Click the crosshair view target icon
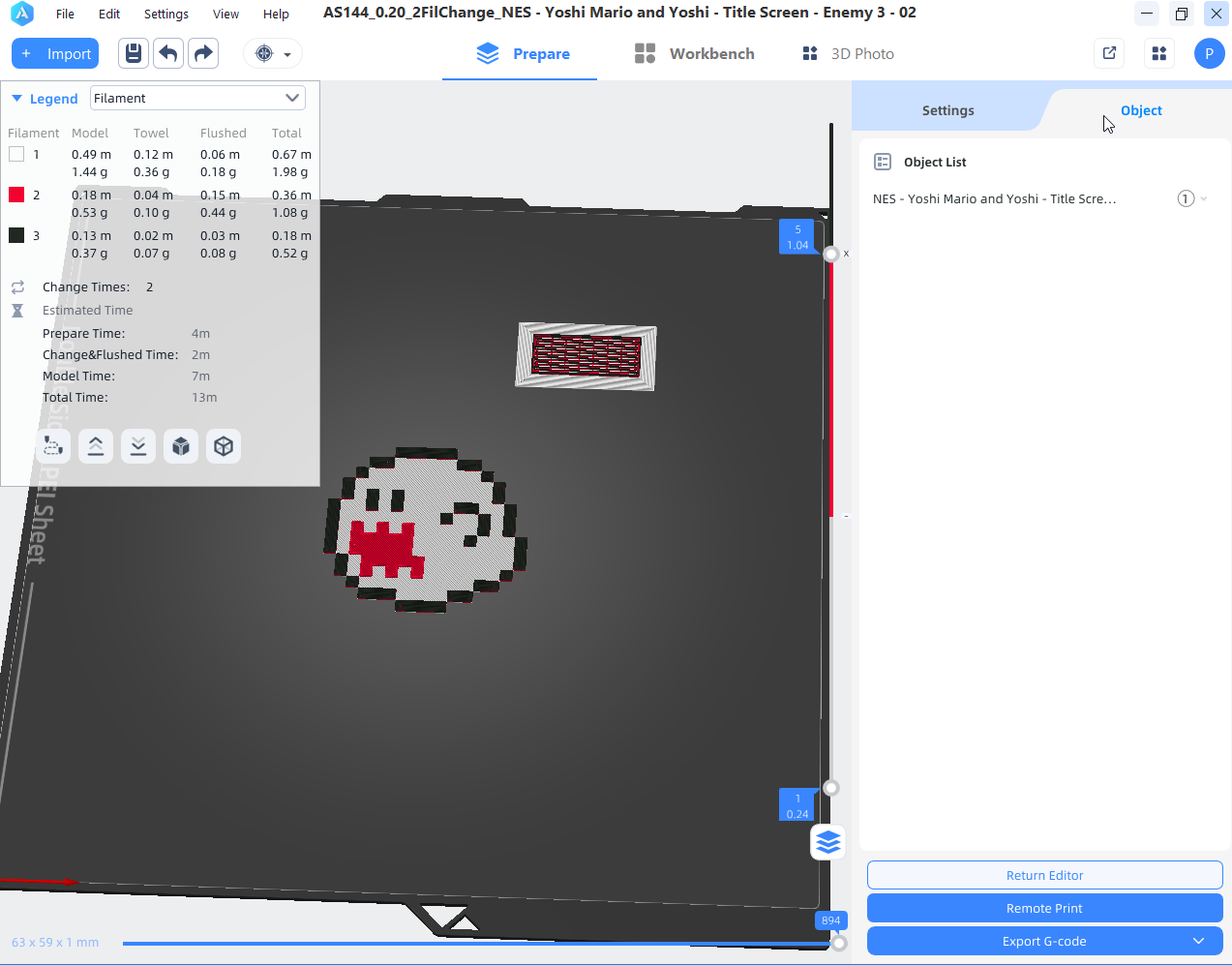This screenshot has height=965, width=1232. [x=264, y=54]
